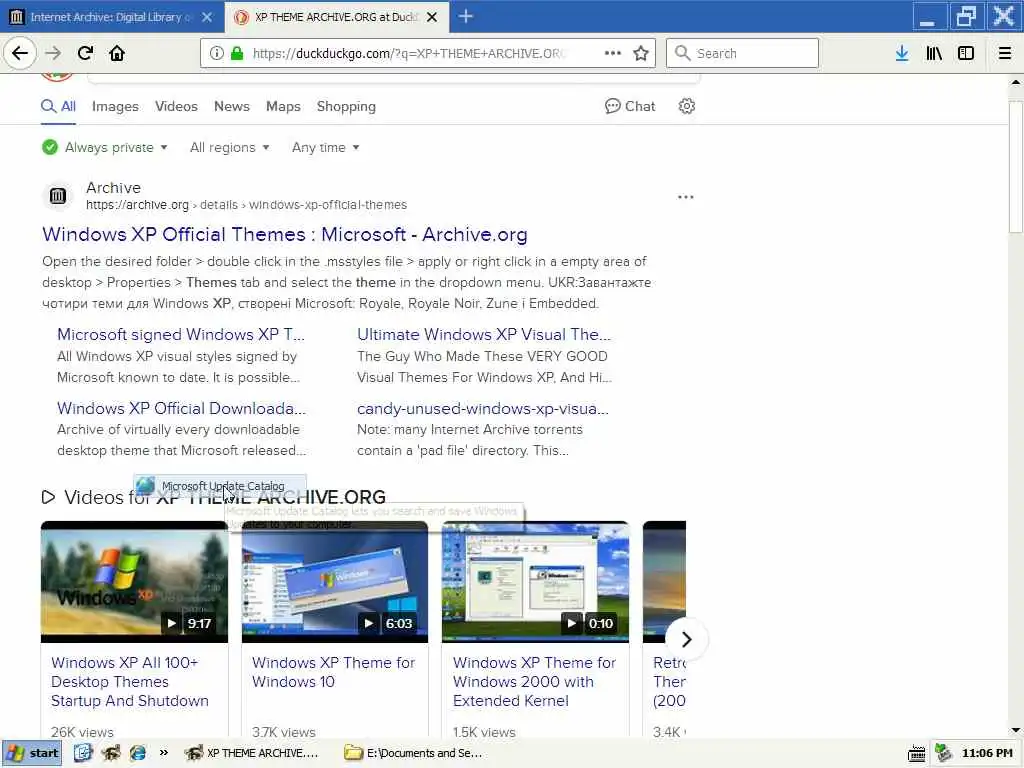The image size is (1024, 768).
Task: Open candy-unused-windows-xp-visua... sublink
Action: (483, 409)
